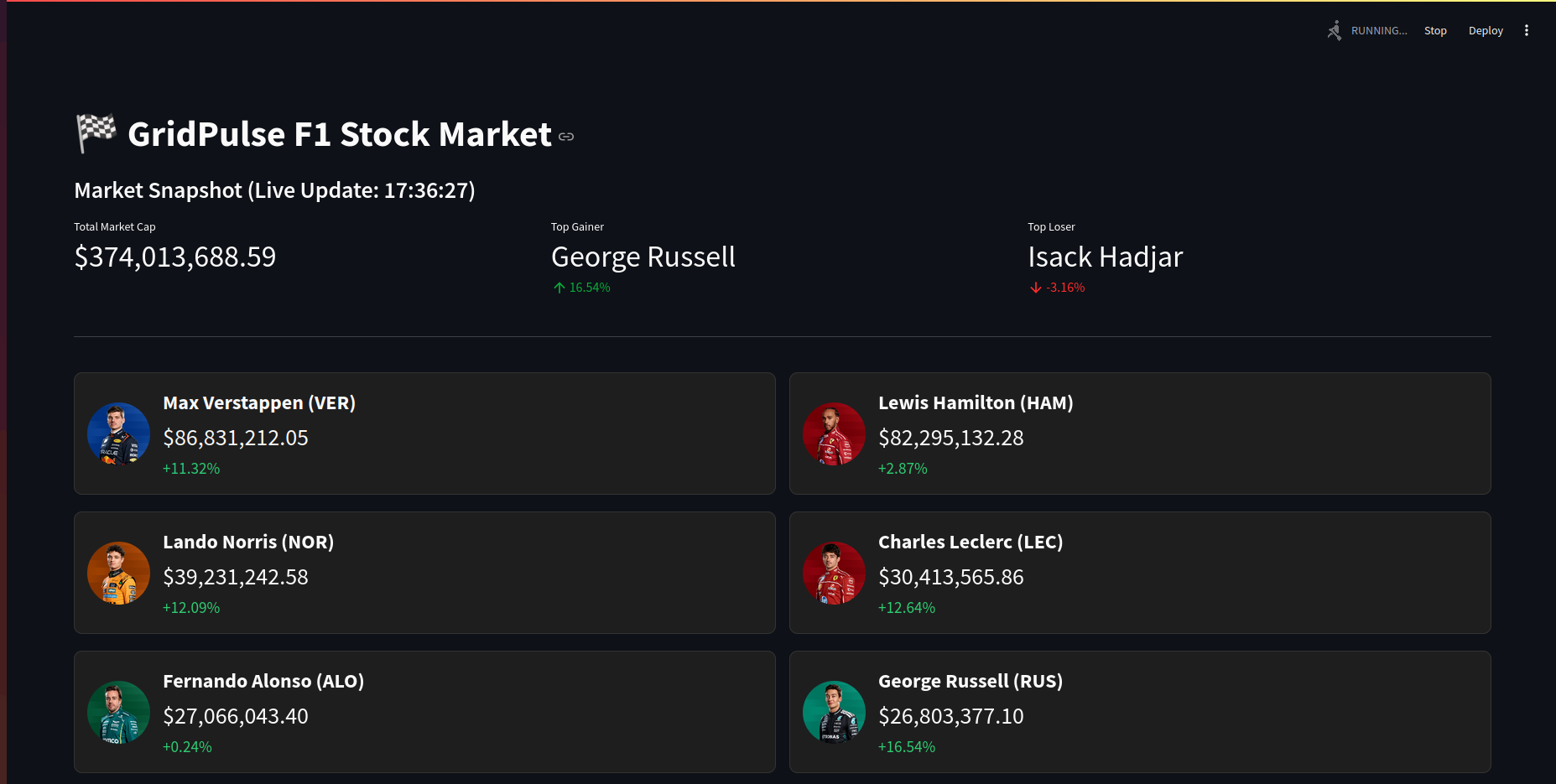The width and height of the screenshot is (1556, 784).
Task: Click the Total Market Cap value
Action: (175, 257)
